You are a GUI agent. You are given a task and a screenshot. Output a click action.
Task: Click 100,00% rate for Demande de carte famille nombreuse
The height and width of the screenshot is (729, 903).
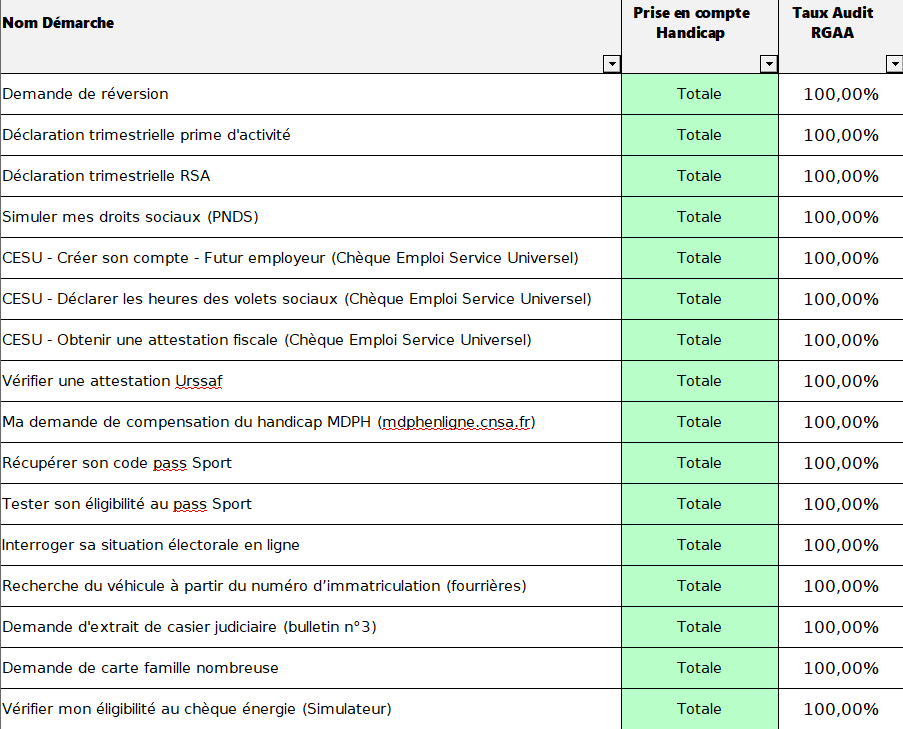(841, 668)
